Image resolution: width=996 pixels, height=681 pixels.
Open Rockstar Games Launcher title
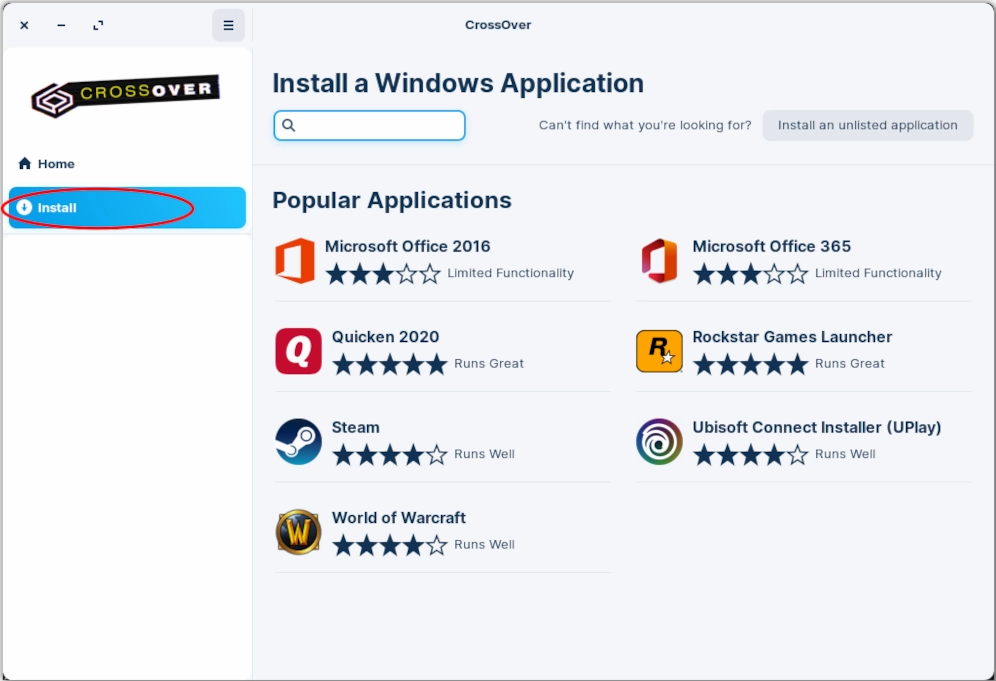pos(793,337)
